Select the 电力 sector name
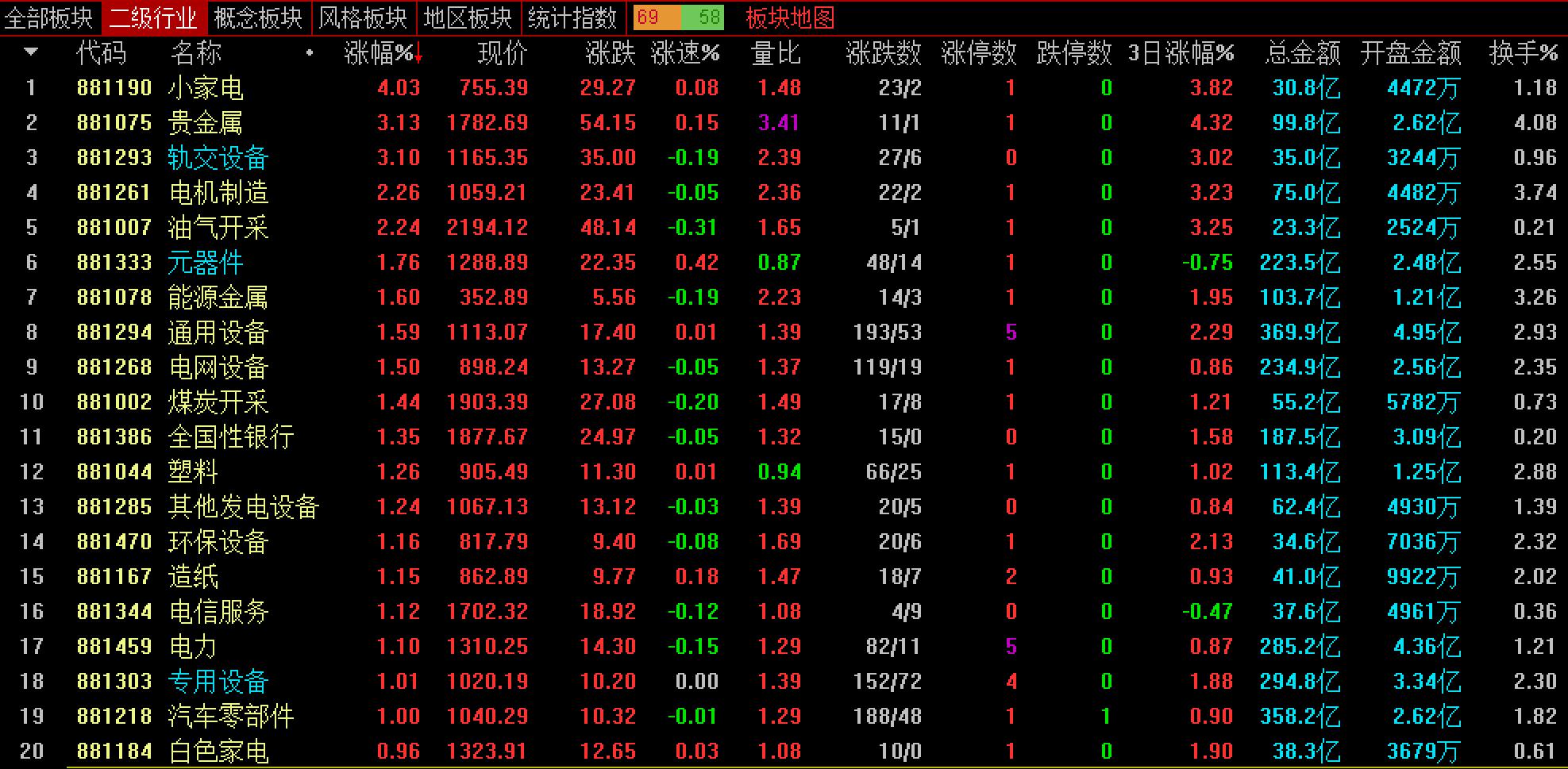 [x=193, y=646]
